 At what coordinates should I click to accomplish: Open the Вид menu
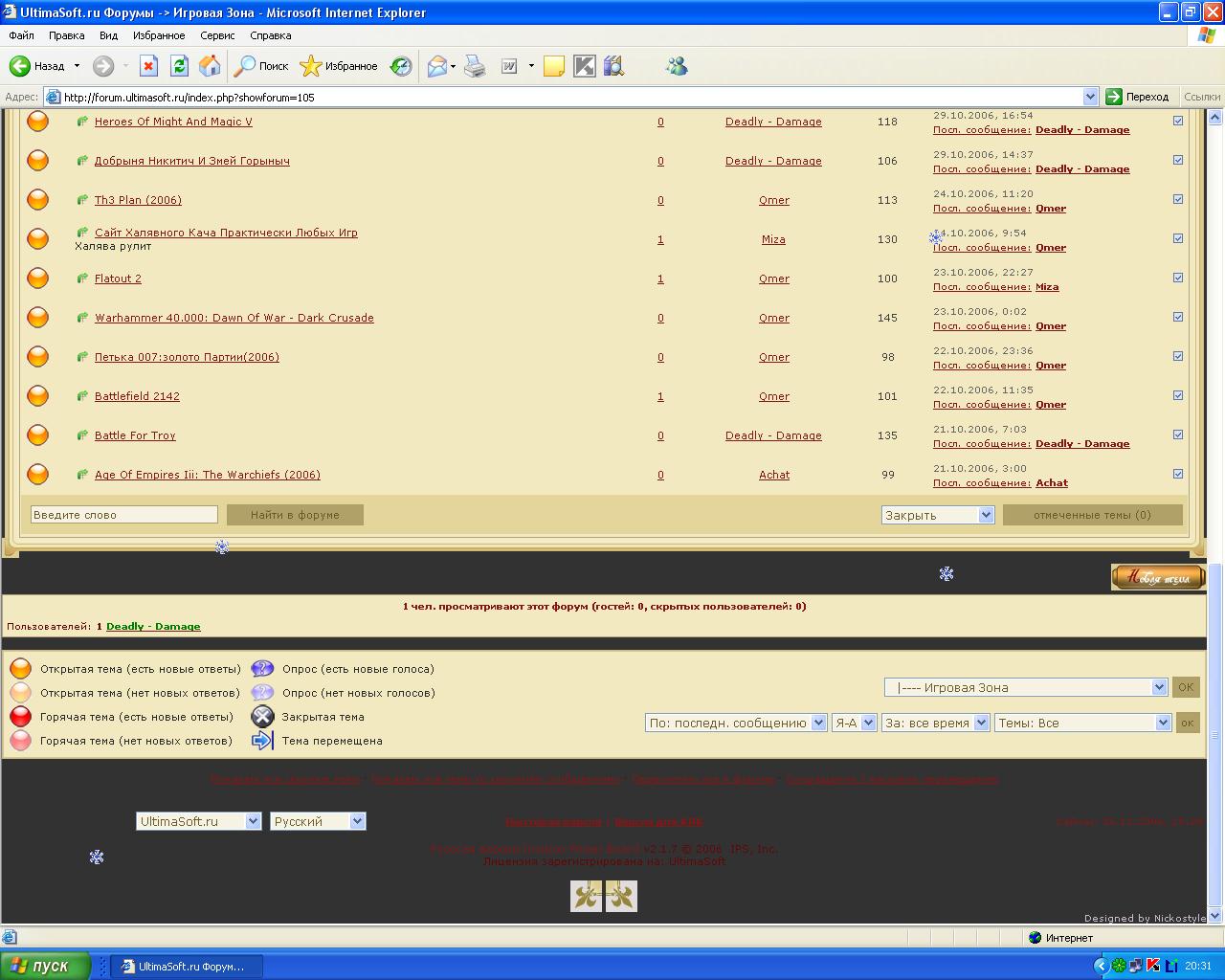point(108,35)
